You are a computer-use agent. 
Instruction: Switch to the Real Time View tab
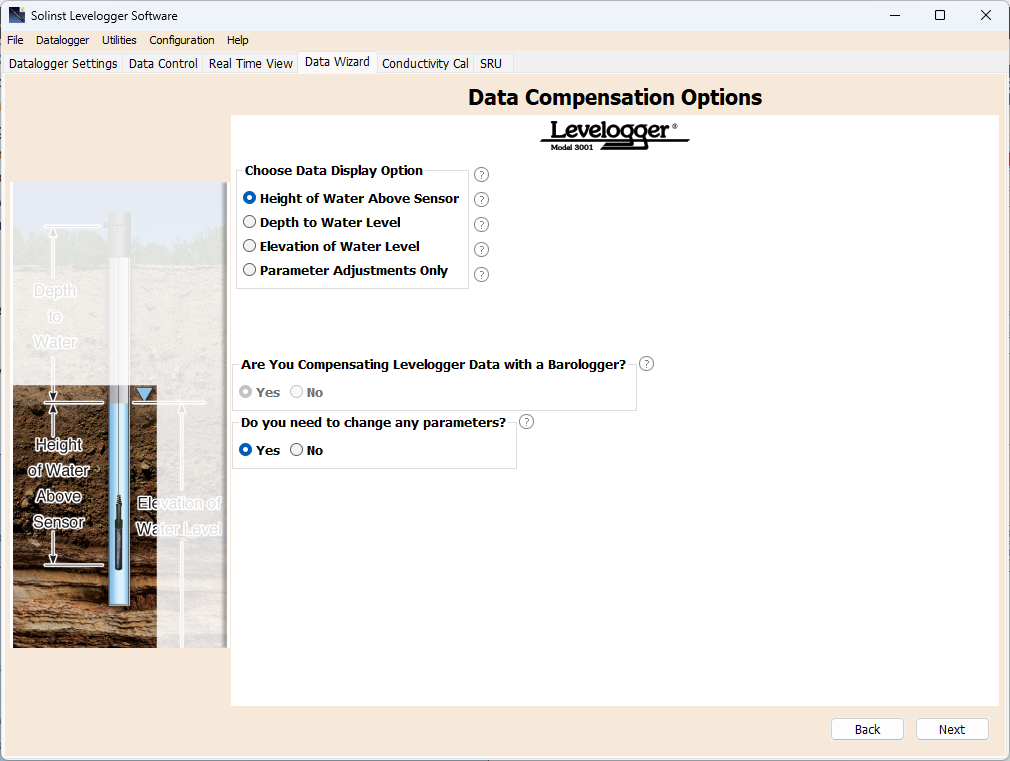point(250,63)
